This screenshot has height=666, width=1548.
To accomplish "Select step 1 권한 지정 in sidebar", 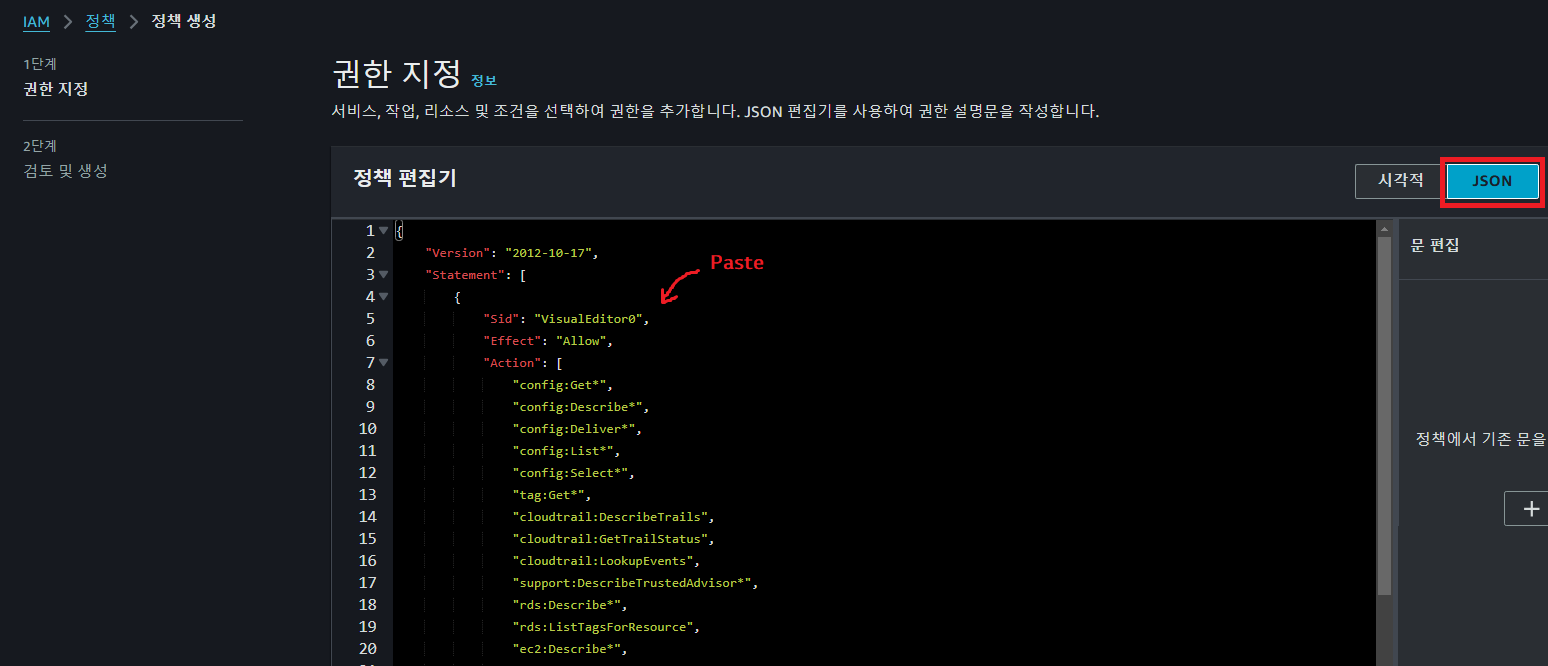I will 55,88.
